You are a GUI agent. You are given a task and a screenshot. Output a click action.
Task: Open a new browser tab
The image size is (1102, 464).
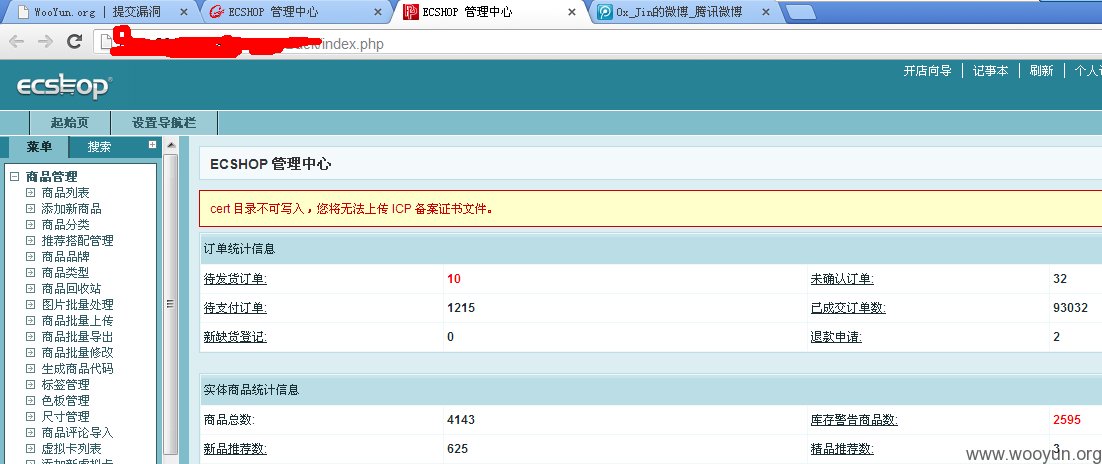pos(799,12)
